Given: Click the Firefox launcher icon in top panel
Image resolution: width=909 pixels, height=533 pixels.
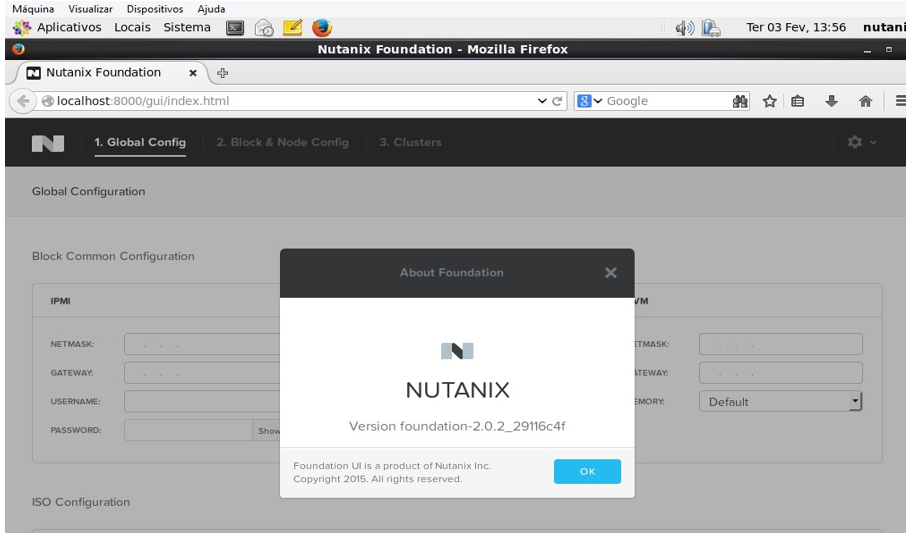Looking at the screenshot, I should click(x=322, y=28).
